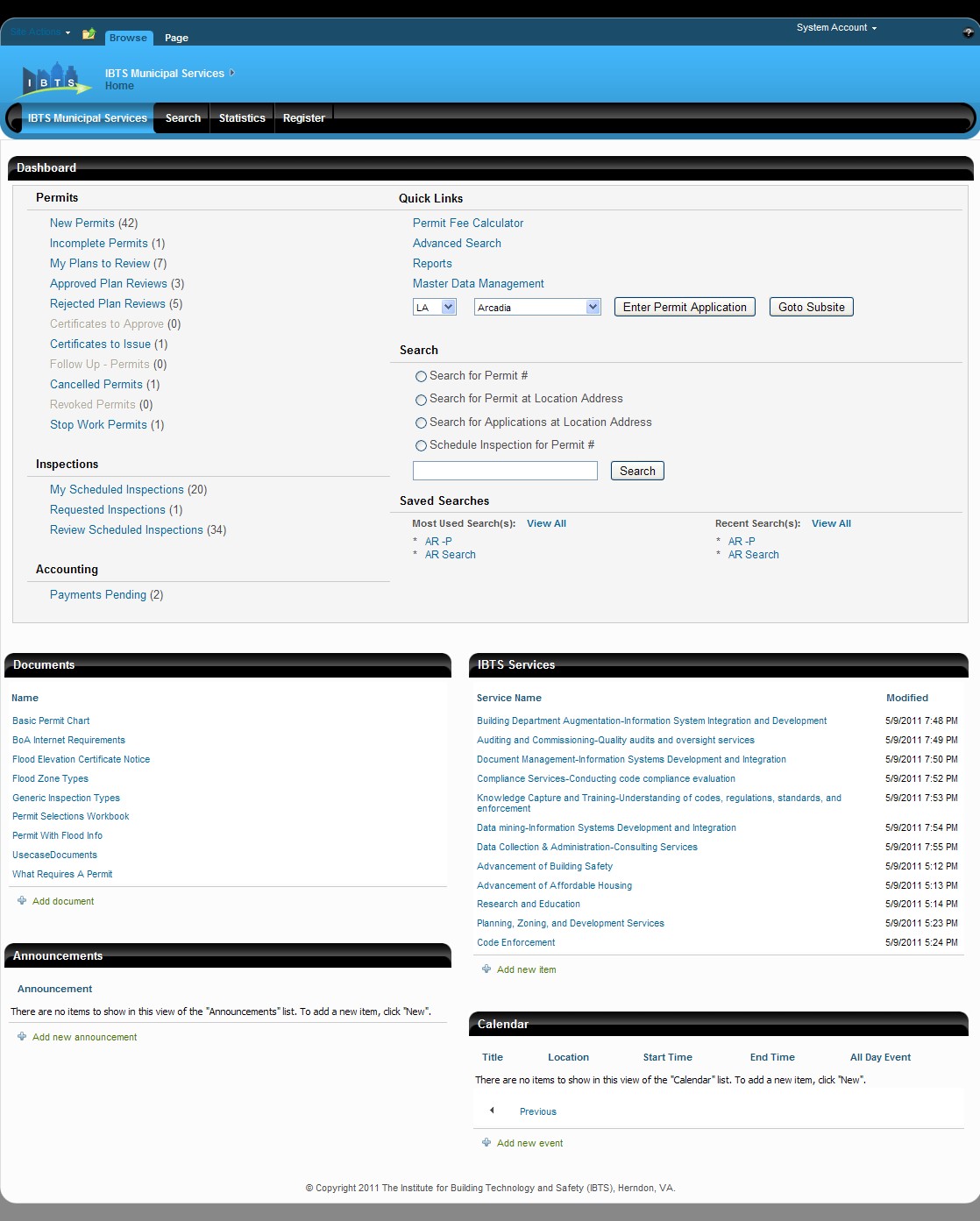Click the plus icon beside Add document
Viewport: 980px width, 1221px height.
pos(22,900)
